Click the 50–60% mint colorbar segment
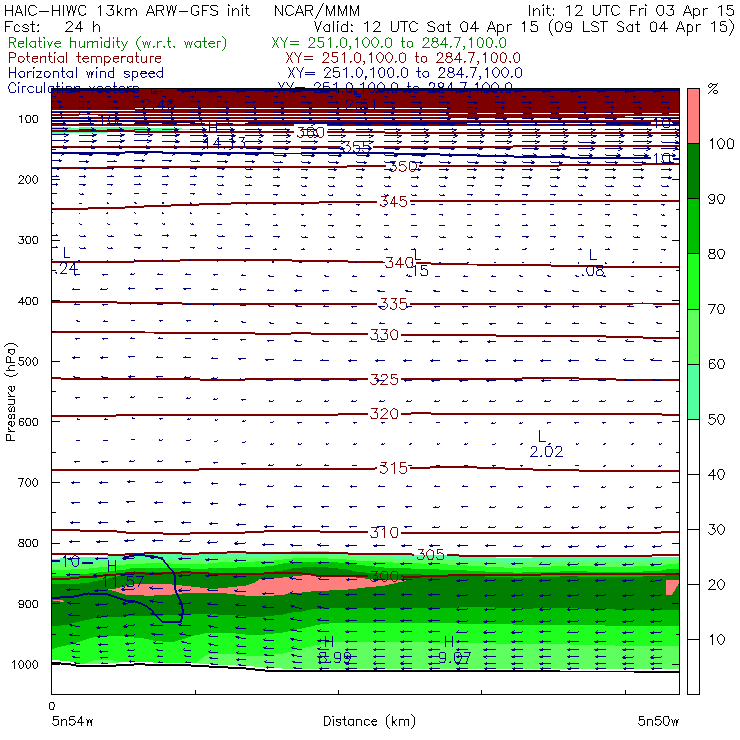 pyautogui.click(x=693, y=392)
